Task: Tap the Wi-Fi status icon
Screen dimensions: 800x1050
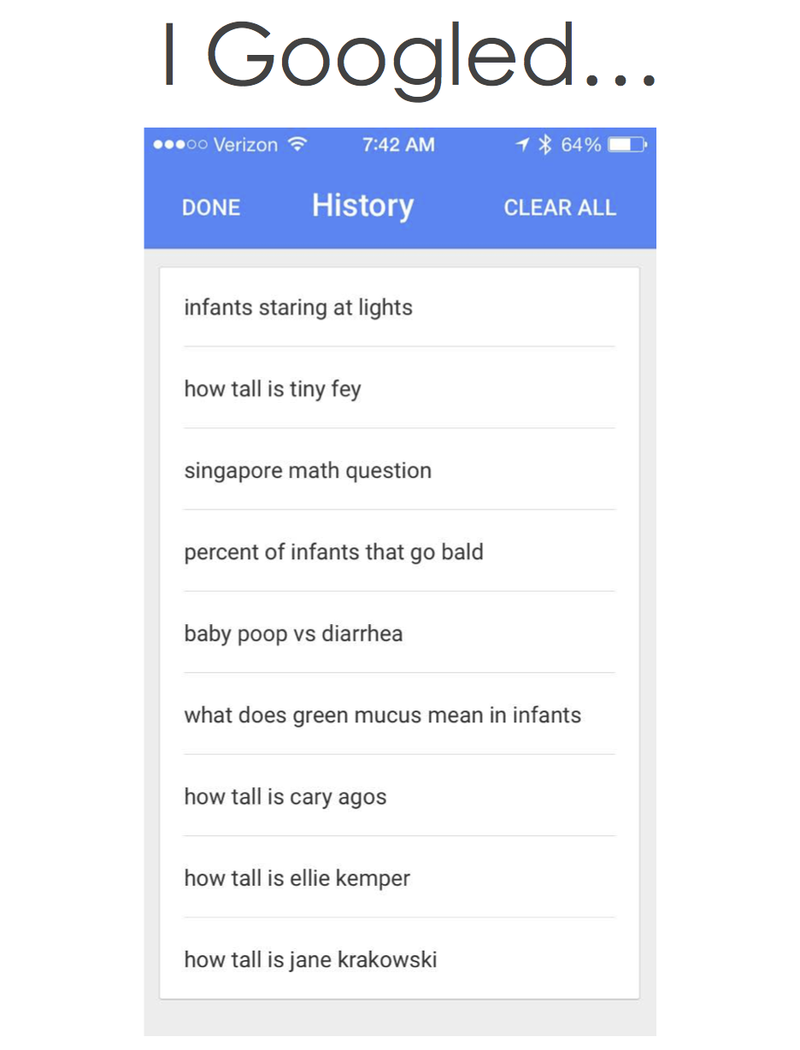Action: point(297,145)
